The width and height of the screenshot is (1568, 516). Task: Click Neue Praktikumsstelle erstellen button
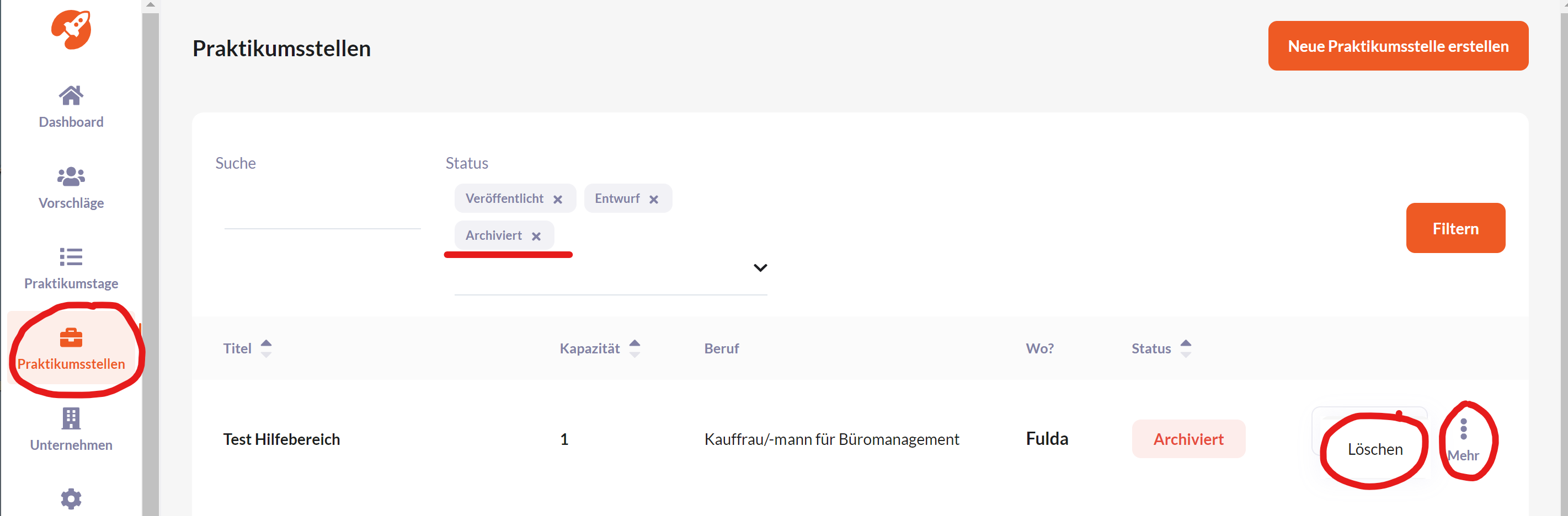pos(1398,46)
